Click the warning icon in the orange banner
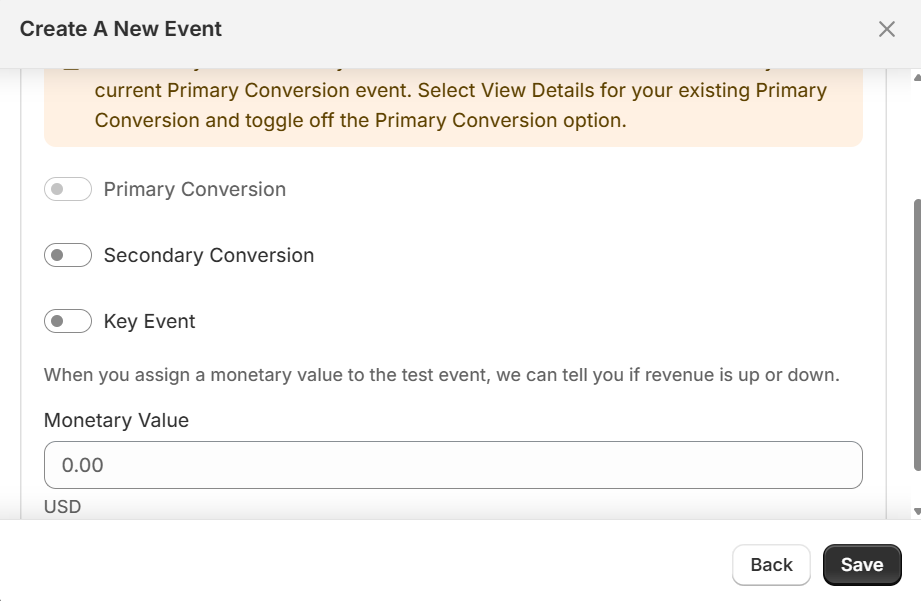This screenshot has width=921, height=601. pyautogui.click(x=71, y=69)
